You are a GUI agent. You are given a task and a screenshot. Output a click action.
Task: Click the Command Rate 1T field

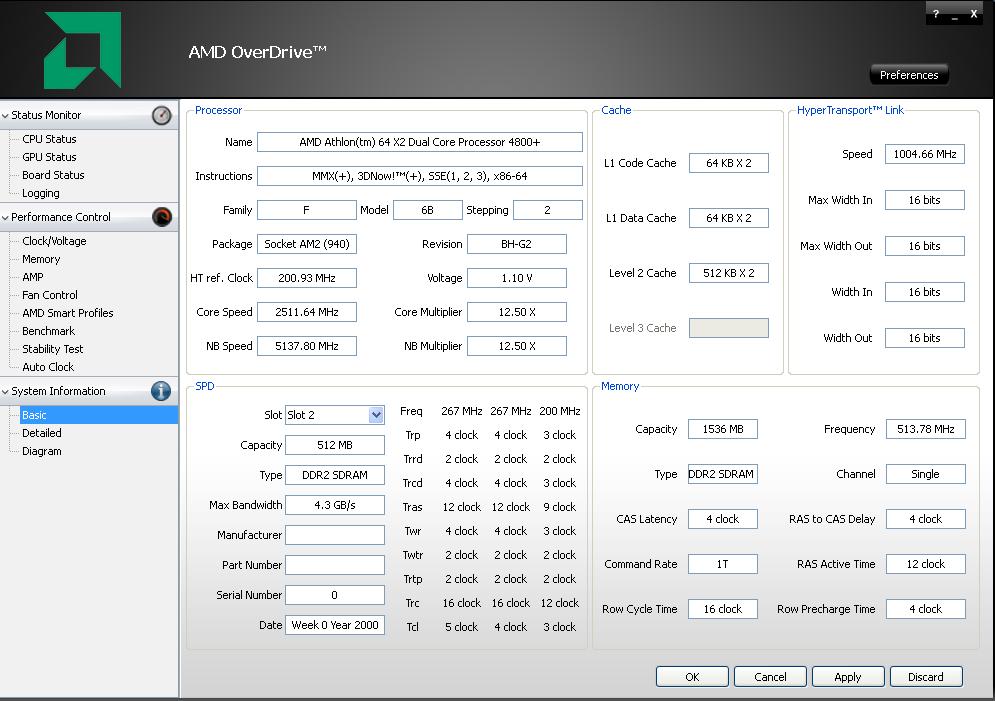click(723, 564)
